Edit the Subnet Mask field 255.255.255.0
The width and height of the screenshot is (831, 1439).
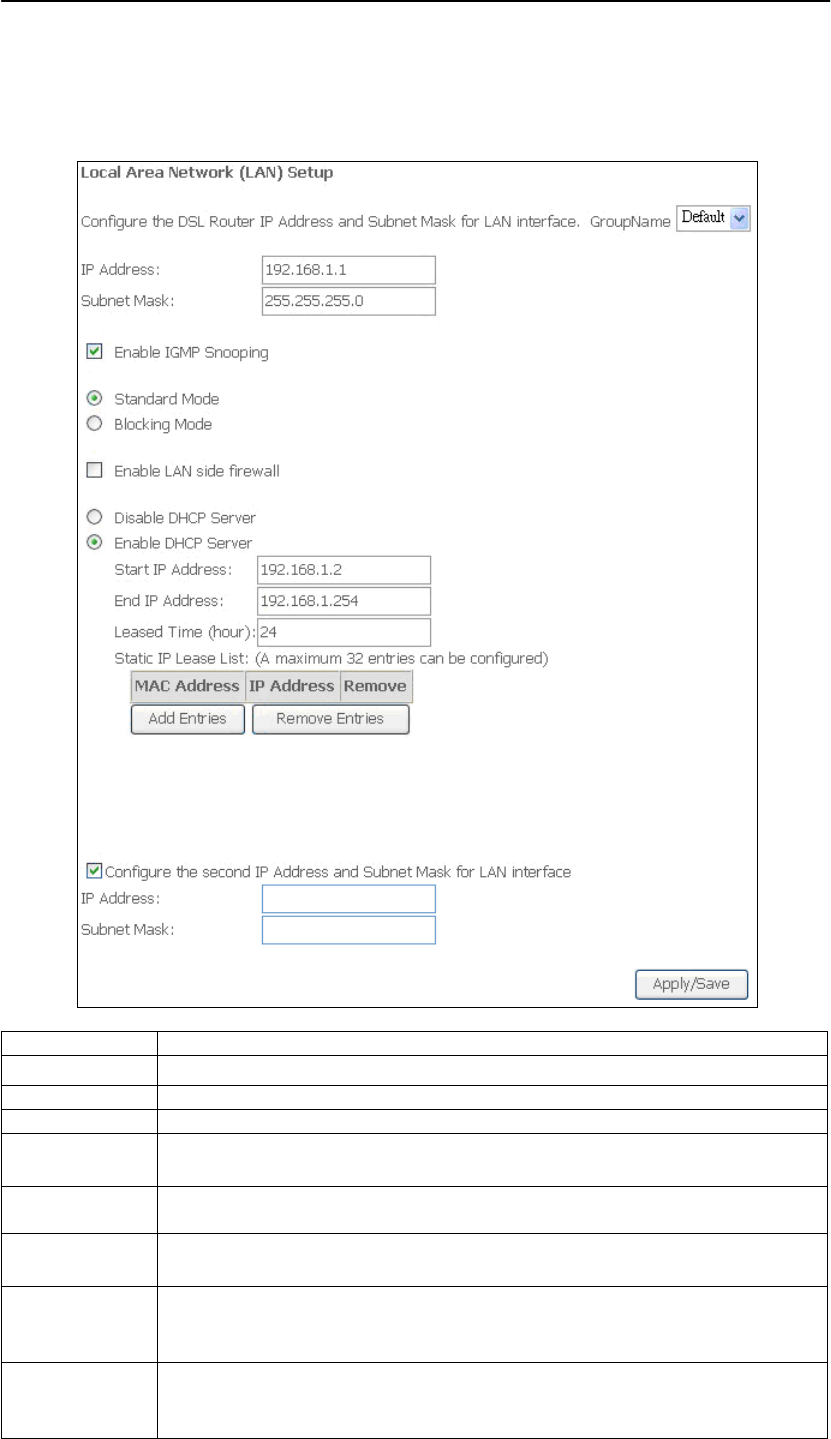coord(348,301)
